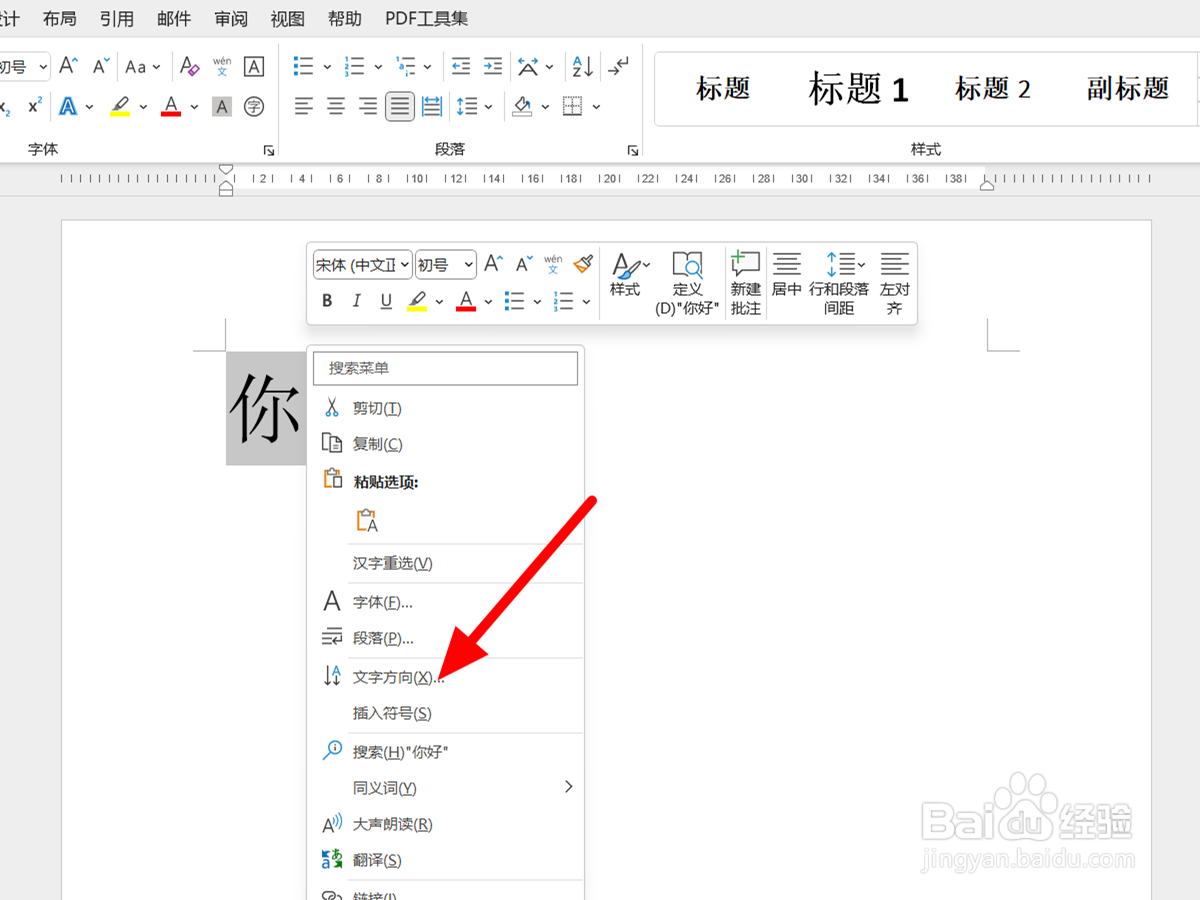Image resolution: width=1200 pixels, height=900 pixels.
Task: Click the Asian Layout character scaling icon
Action: click(x=528, y=66)
